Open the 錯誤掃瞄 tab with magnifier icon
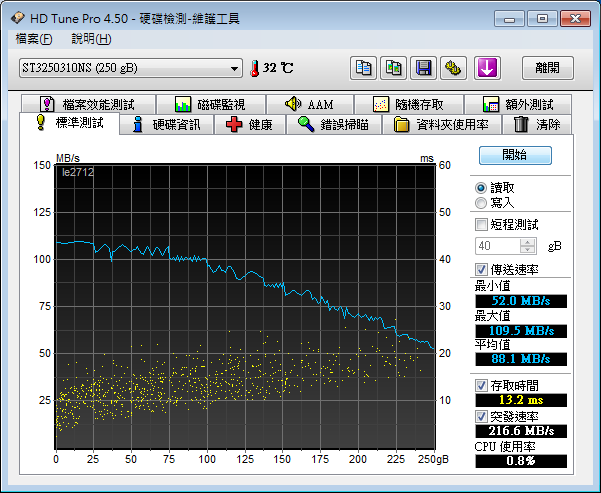The height and width of the screenshot is (493, 601). coord(333,125)
